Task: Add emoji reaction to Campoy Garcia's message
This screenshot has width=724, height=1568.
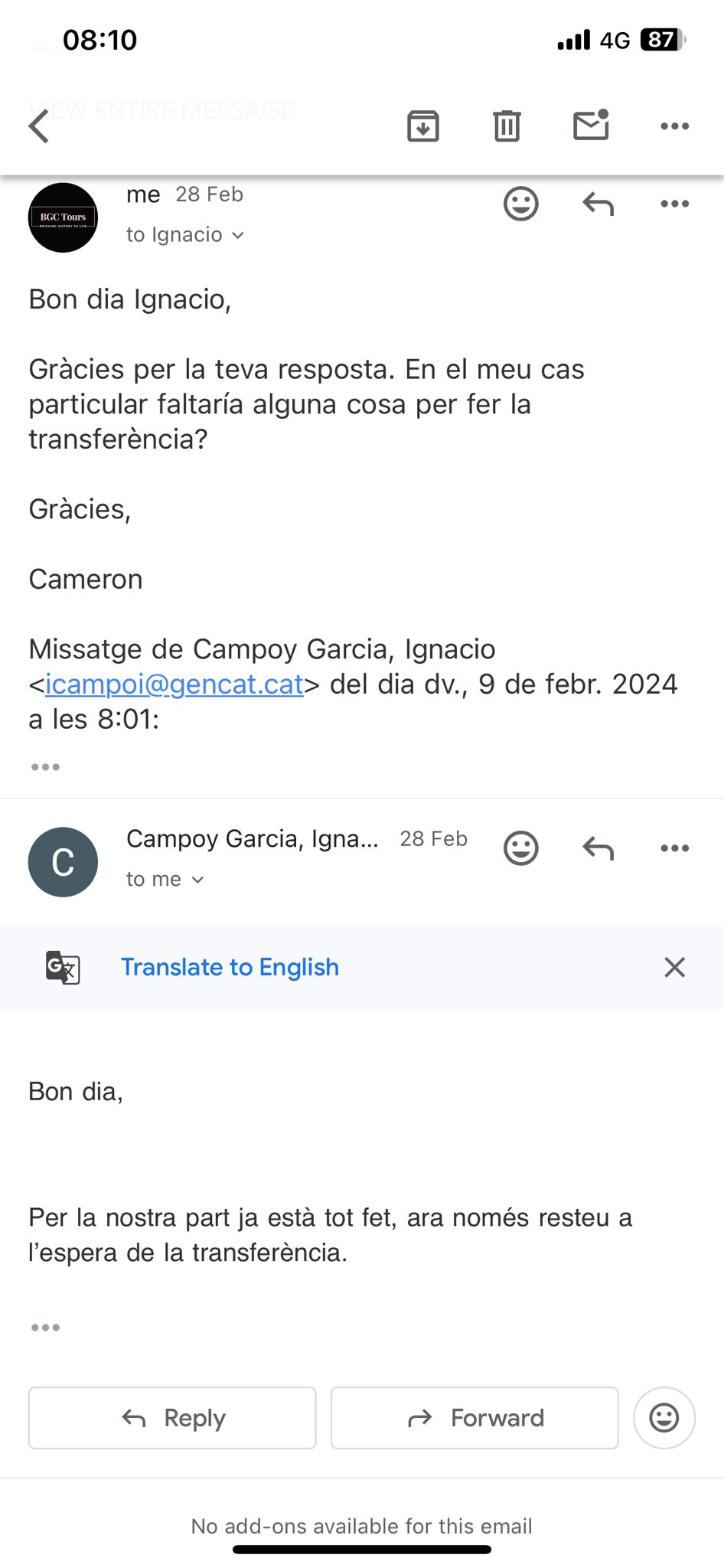Action: click(521, 848)
